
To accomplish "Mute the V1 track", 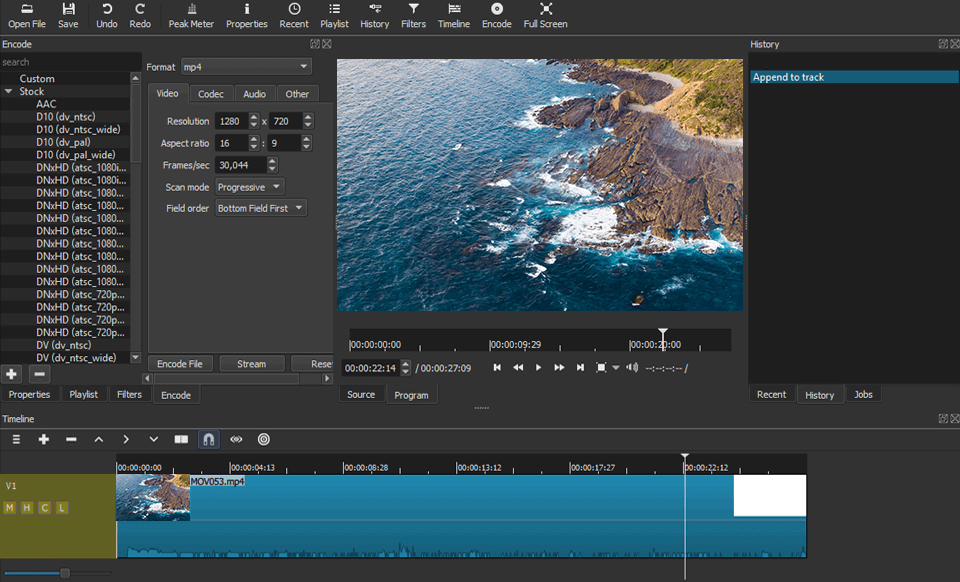I will coord(10,507).
